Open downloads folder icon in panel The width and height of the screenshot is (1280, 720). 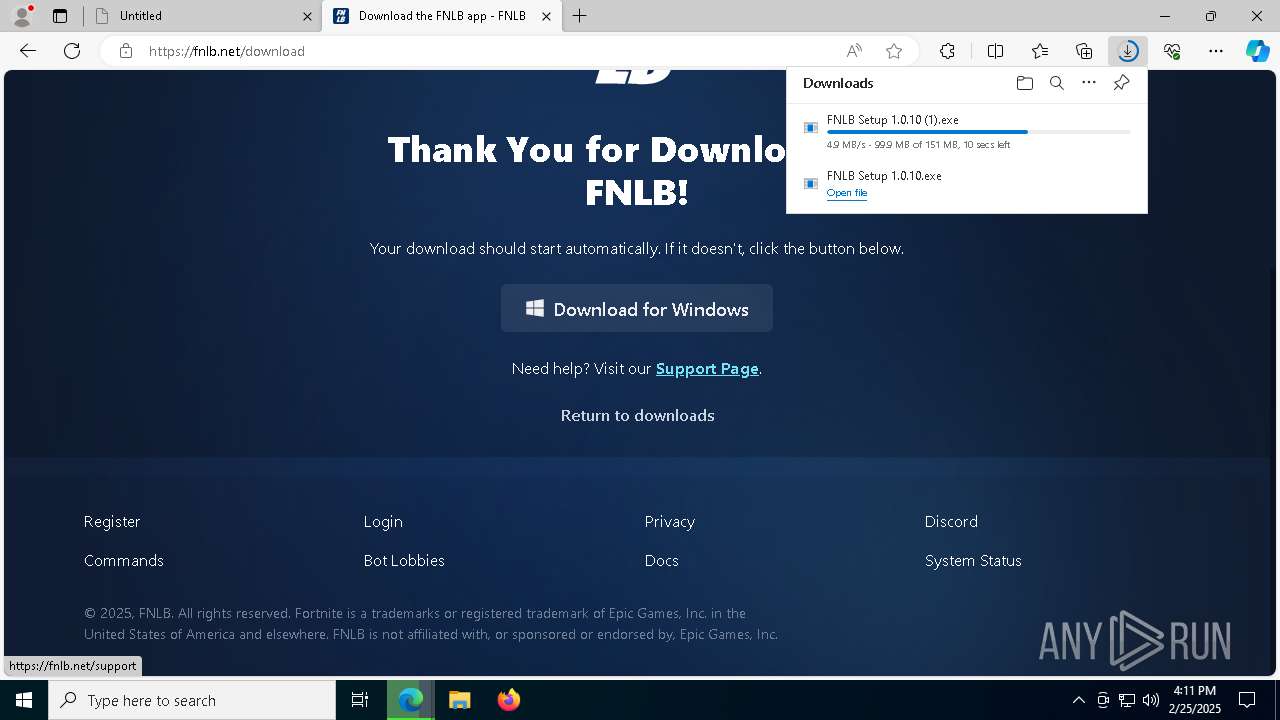point(1025,83)
